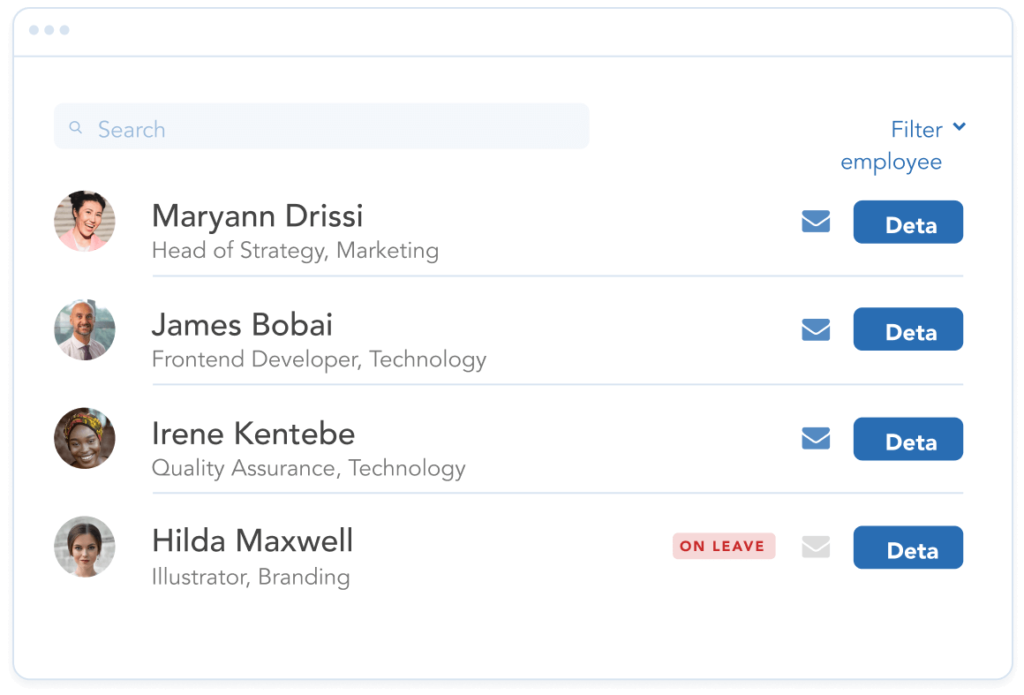Click the email icon for Maryann Drissi
The height and width of the screenshot is (695, 1024).
point(816,221)
